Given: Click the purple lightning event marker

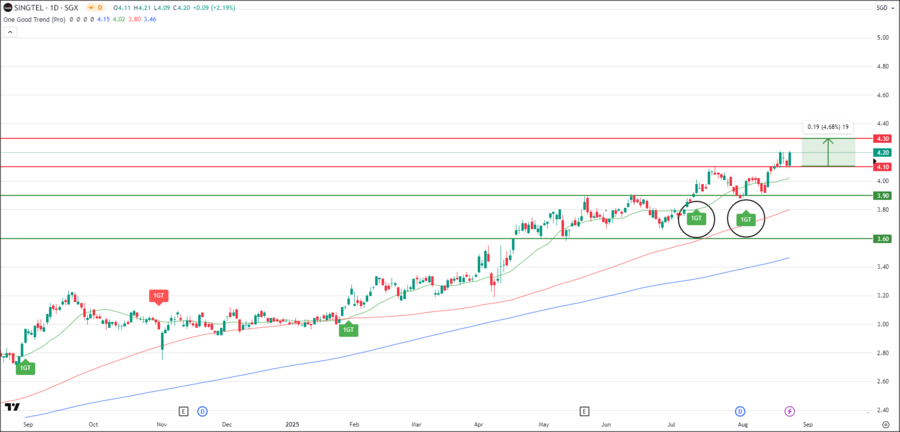Looking at the screenshot, I should coord(790,411).
